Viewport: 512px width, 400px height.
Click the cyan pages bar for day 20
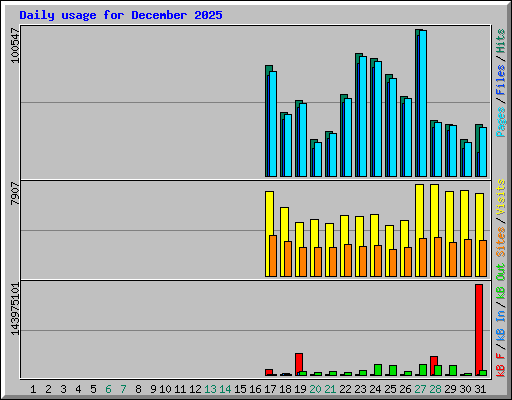click(x=318, y=160)
